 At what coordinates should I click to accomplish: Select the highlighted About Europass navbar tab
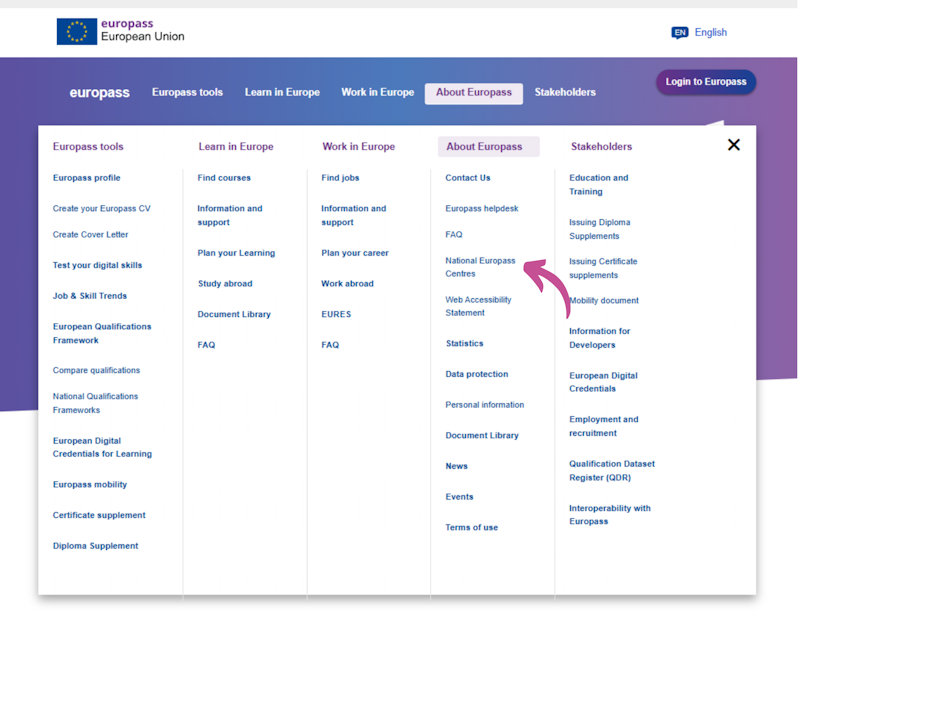[474, 93]
